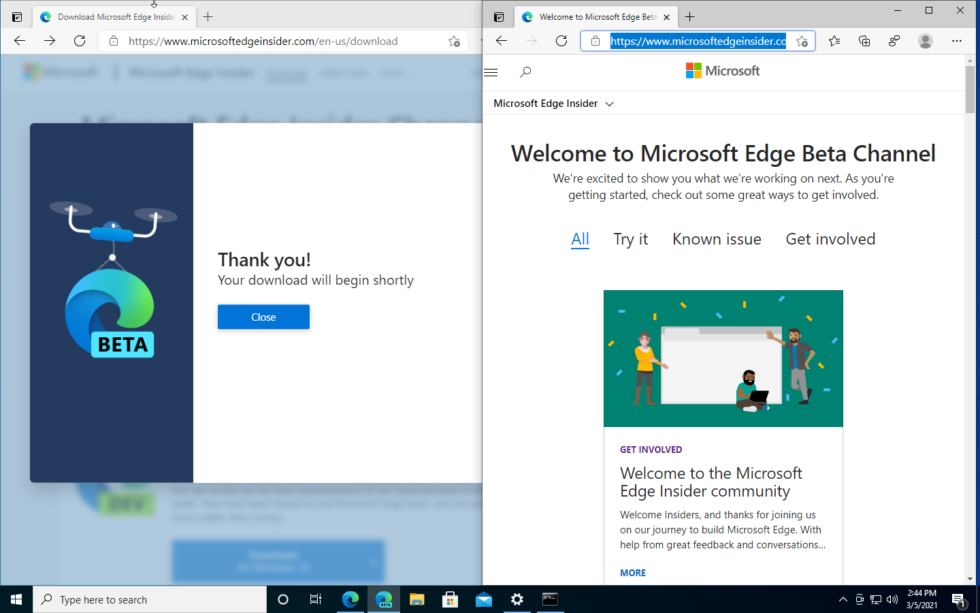Image resolution: width=980 pixels, height=613 pixels.
Task: Open new tab in the Download window
Action: point(208,17)
